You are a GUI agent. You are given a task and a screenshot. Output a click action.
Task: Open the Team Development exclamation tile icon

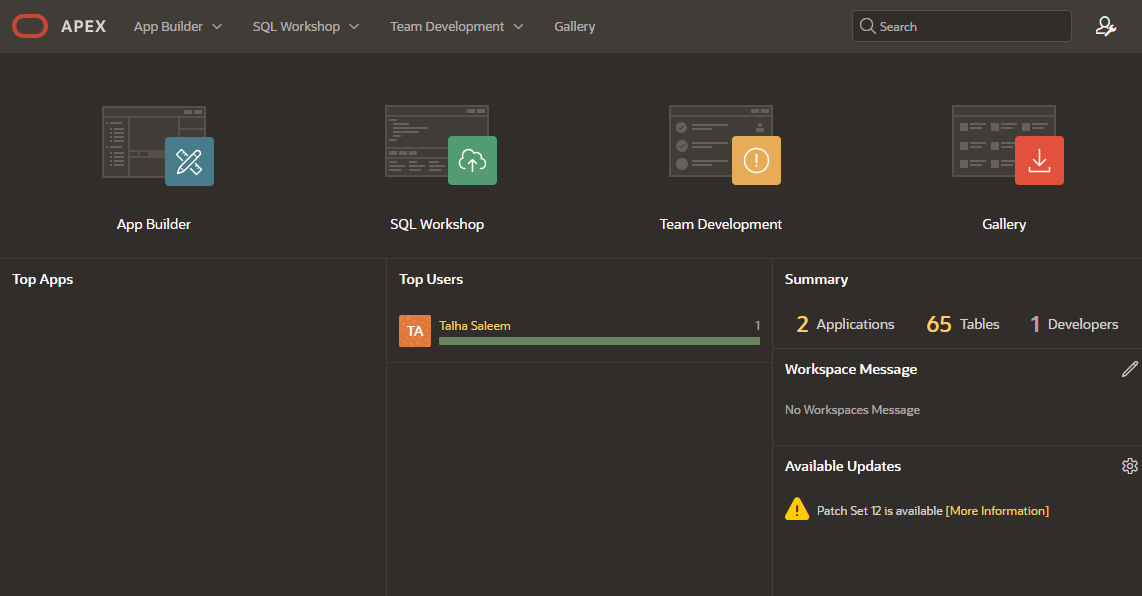(x=756, y=160)
